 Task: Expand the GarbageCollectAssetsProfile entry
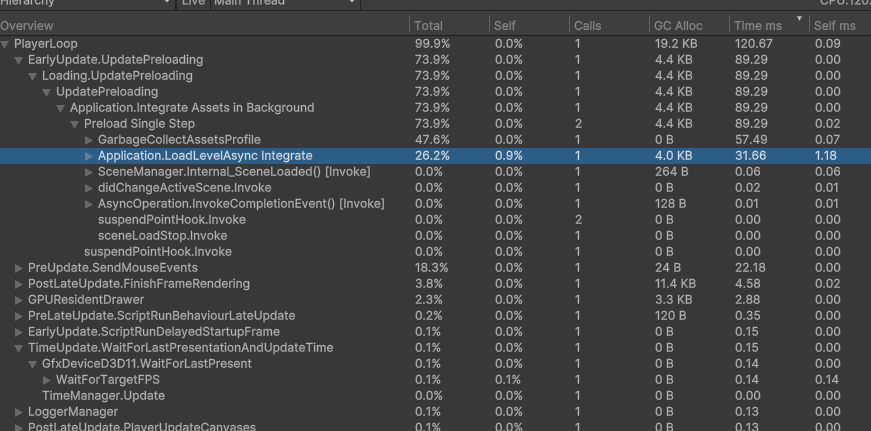90,140
